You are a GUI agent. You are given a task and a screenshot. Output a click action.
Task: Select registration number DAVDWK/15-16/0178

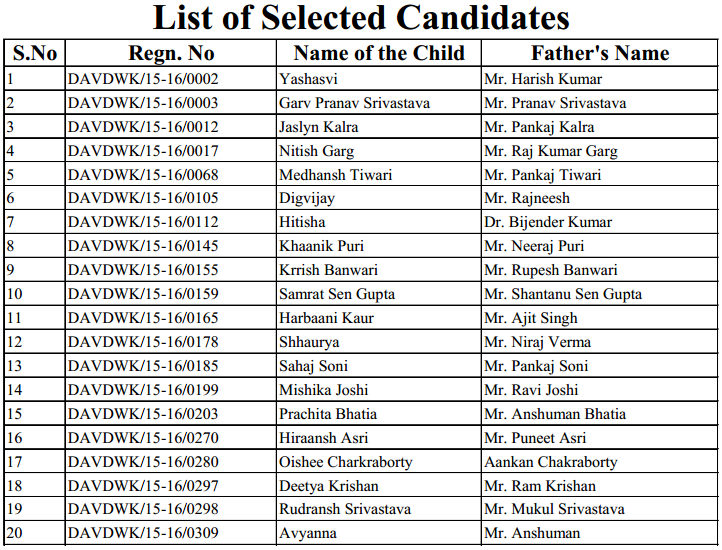coord(143,342)
